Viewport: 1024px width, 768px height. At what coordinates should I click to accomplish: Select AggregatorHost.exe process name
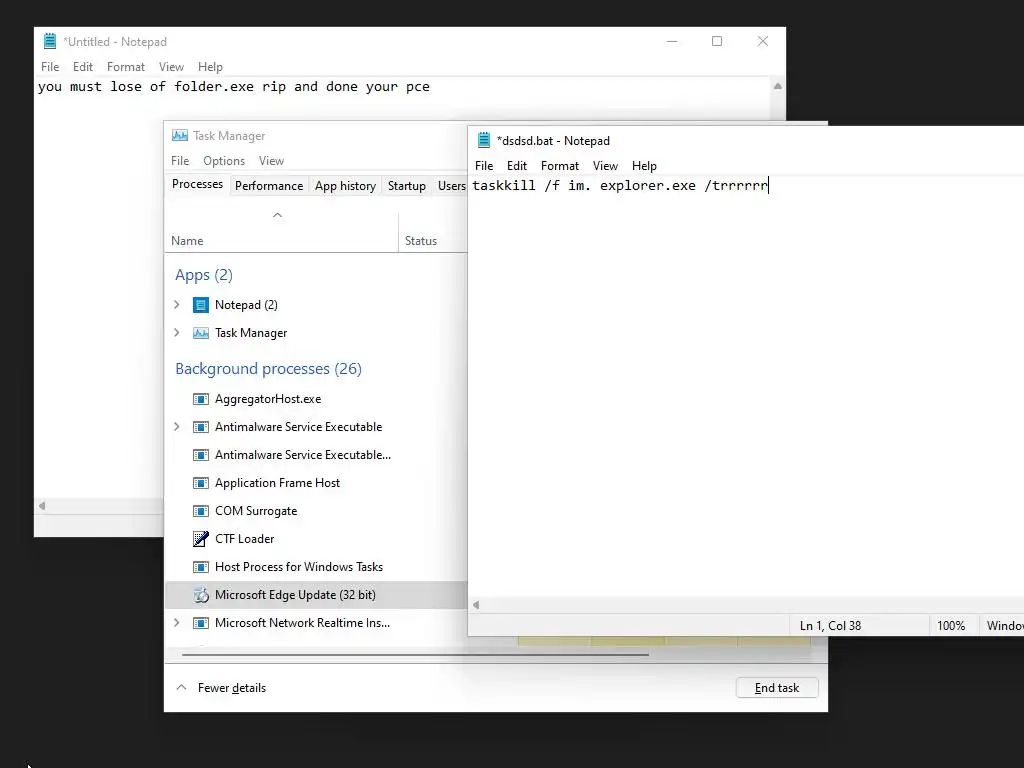click(x=268, y=399)
